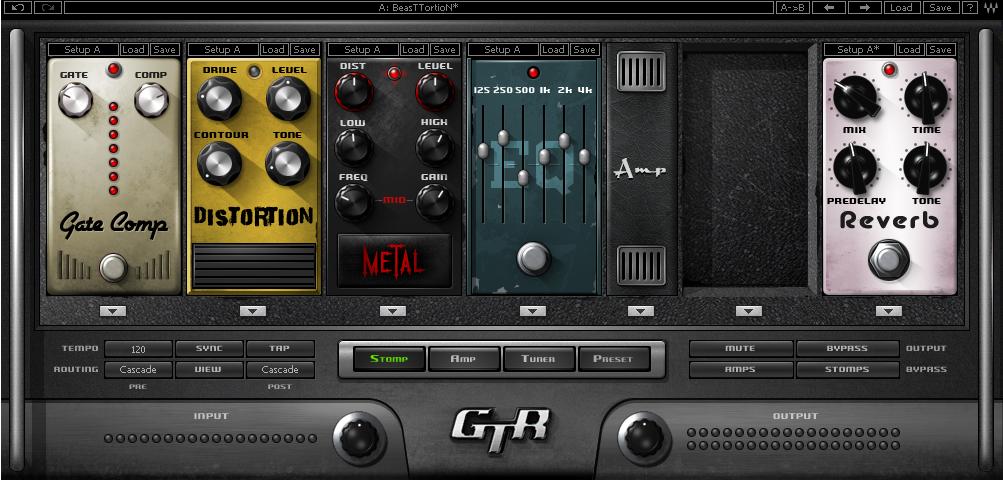This screenshot has height=480, width=1003.
Task: Adjust the Tone knob on Distortion pedal
Action: click(288, 163)
